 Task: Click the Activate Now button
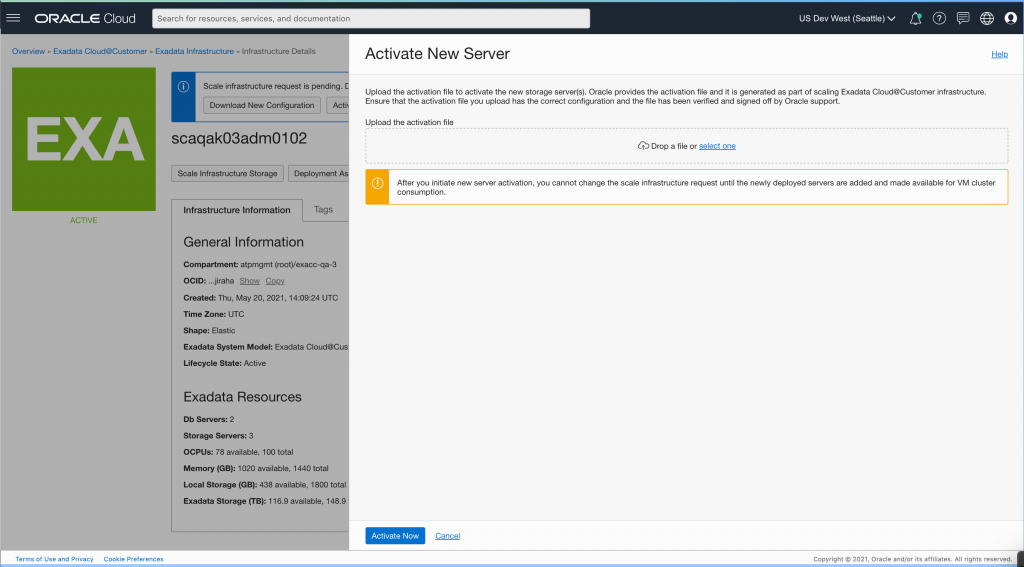(395, 536)
